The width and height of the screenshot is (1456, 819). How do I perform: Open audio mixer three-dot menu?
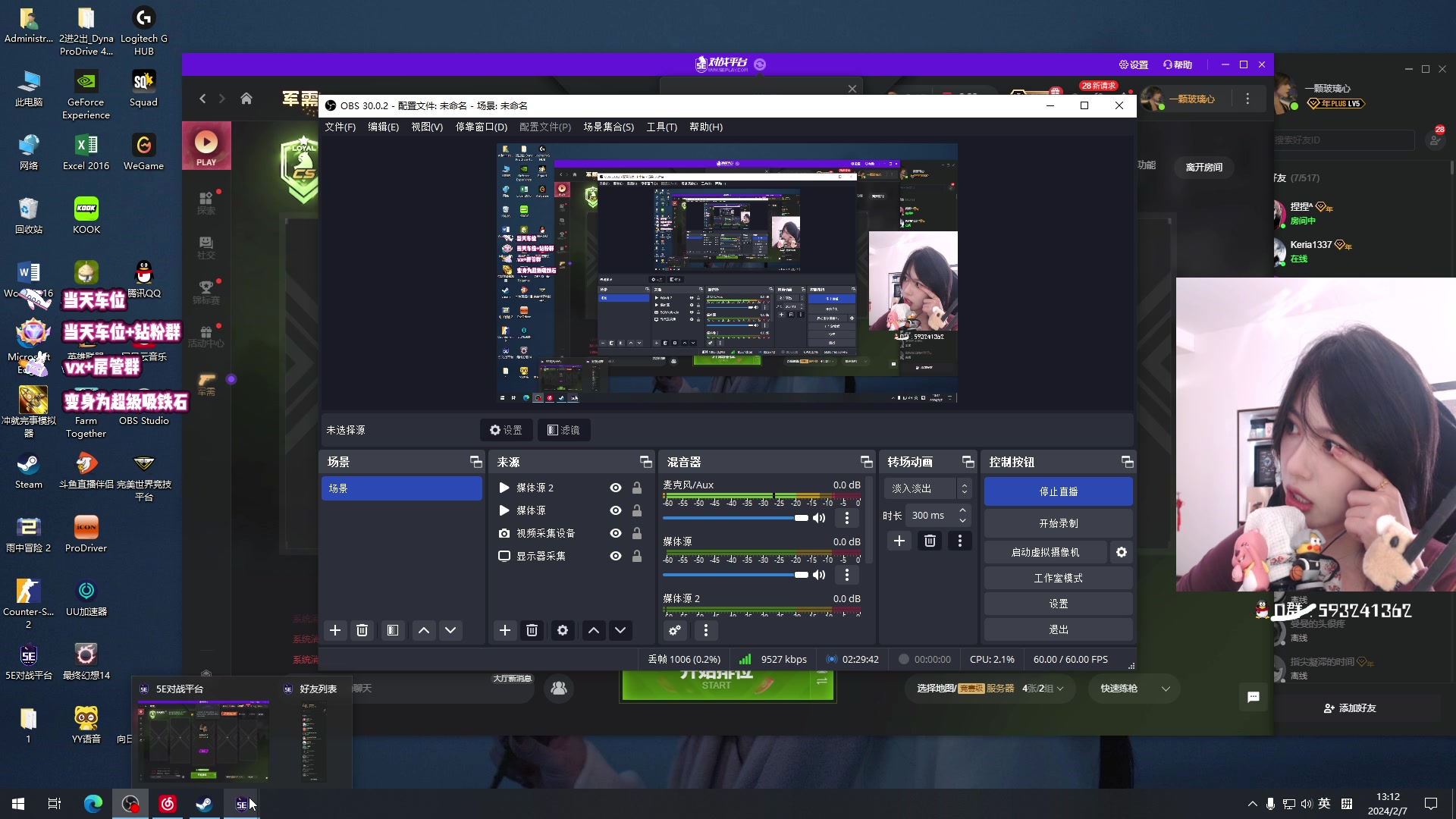pos(706,630)
